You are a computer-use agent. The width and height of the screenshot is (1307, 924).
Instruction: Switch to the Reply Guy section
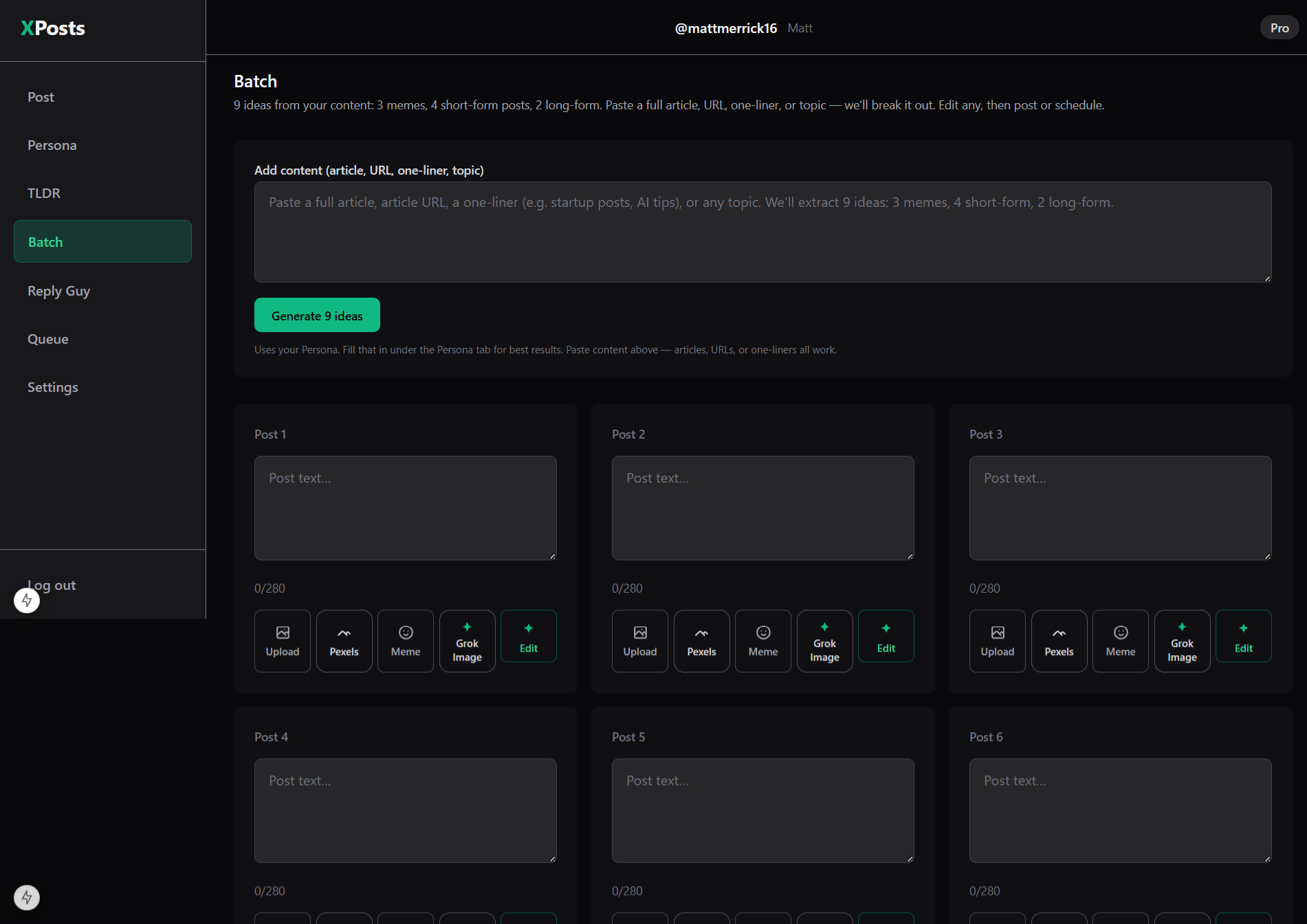[x=58, y=291]
